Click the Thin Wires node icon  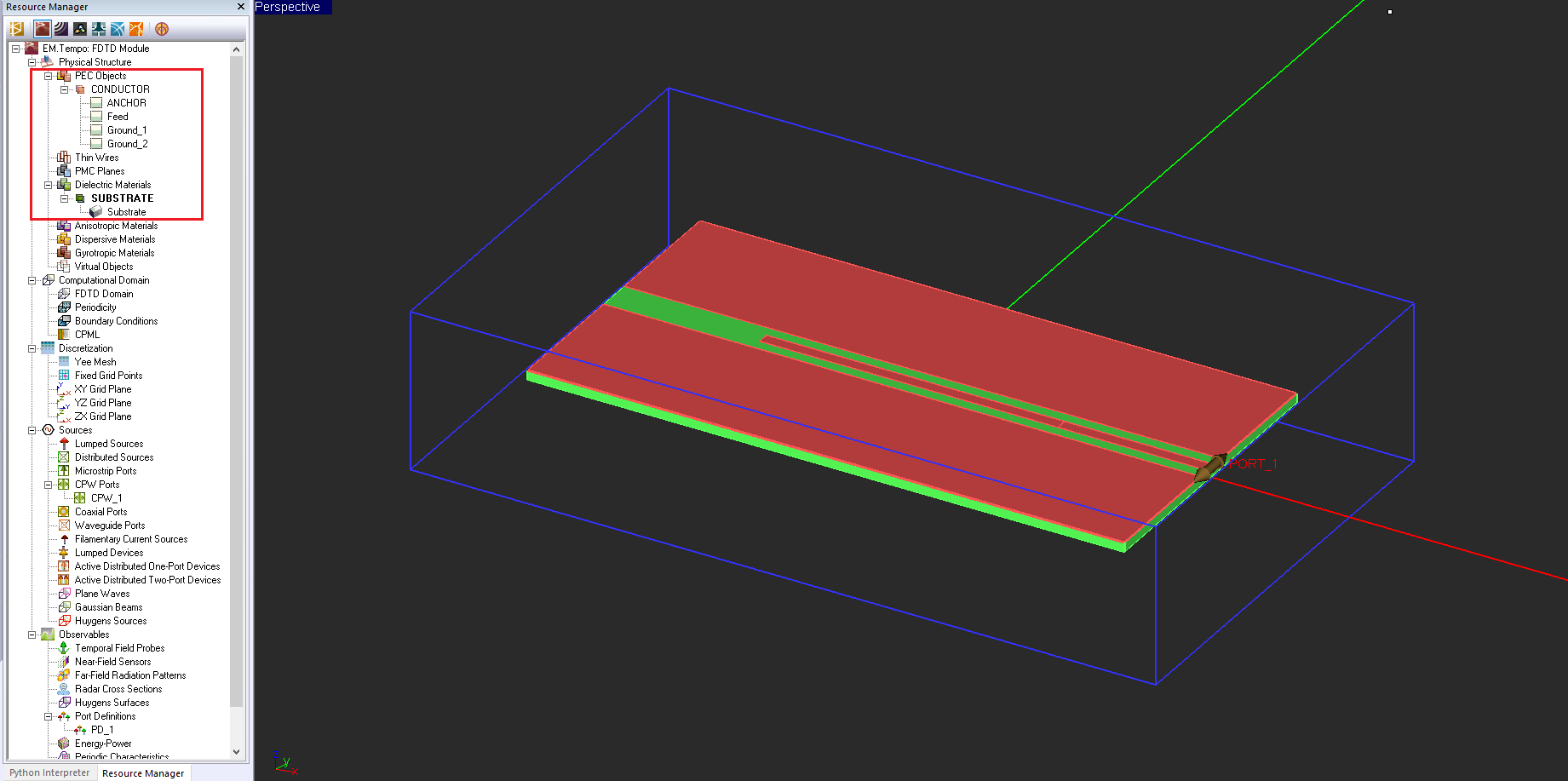pyautogui.click(x=64, y=158)
